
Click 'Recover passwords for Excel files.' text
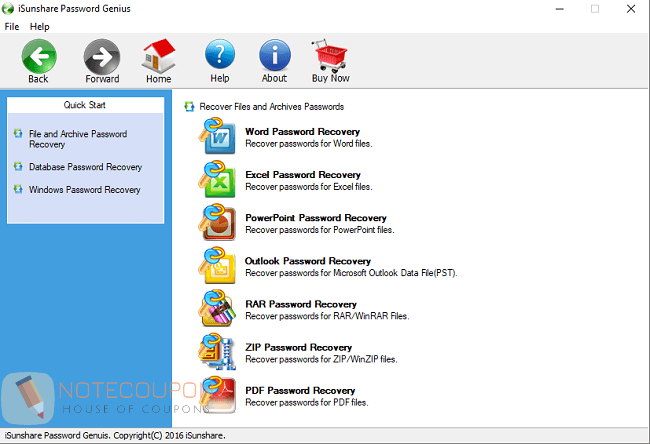click(x=309, y=187)
